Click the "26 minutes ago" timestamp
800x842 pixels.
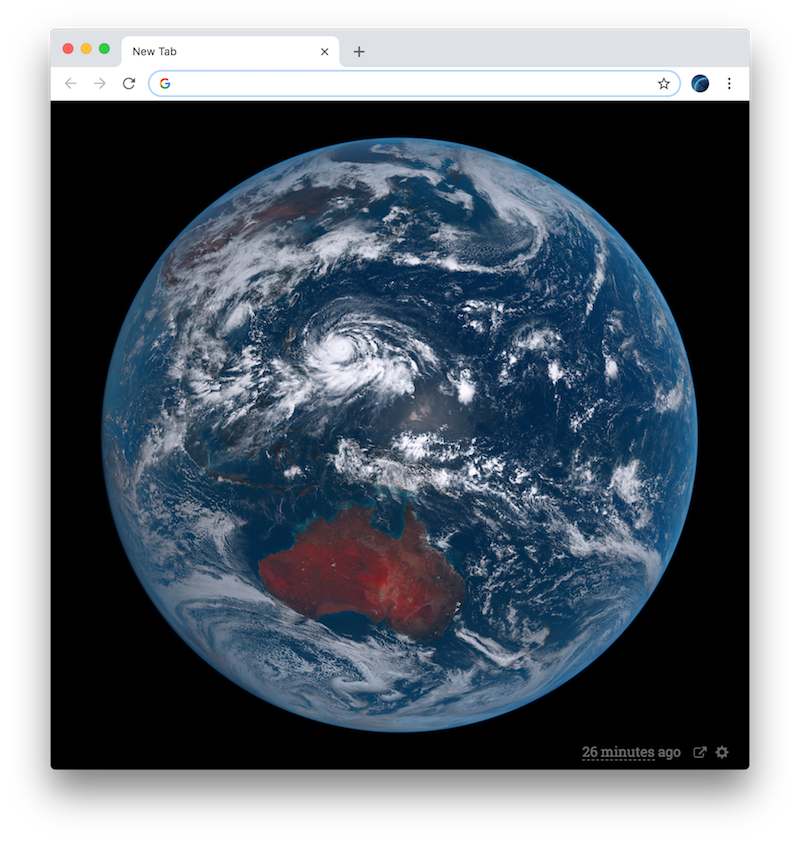coord(631,752)
